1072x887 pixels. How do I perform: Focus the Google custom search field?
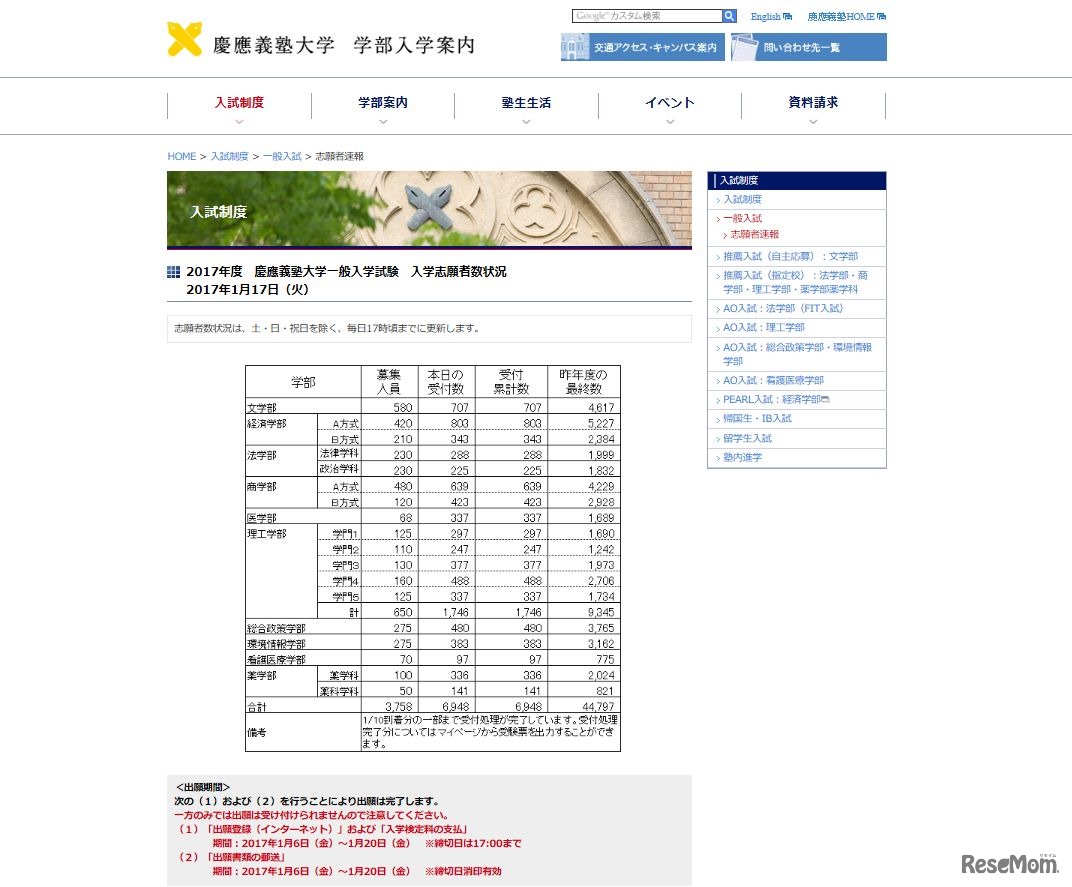pyautogui.click(x=647, y=16)
